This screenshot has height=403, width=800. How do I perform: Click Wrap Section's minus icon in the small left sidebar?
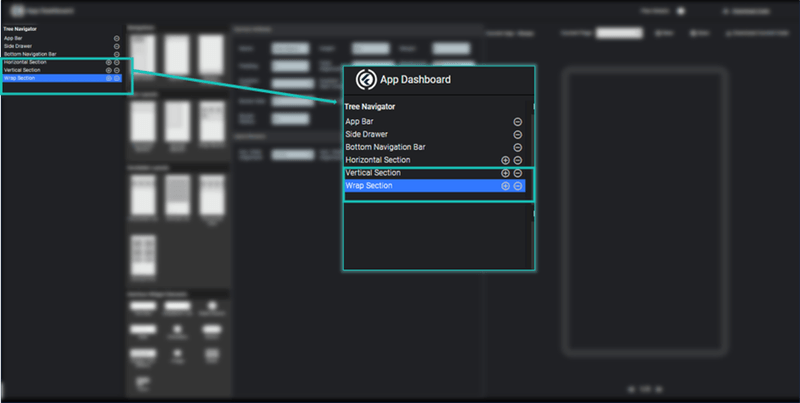[117, 78]
